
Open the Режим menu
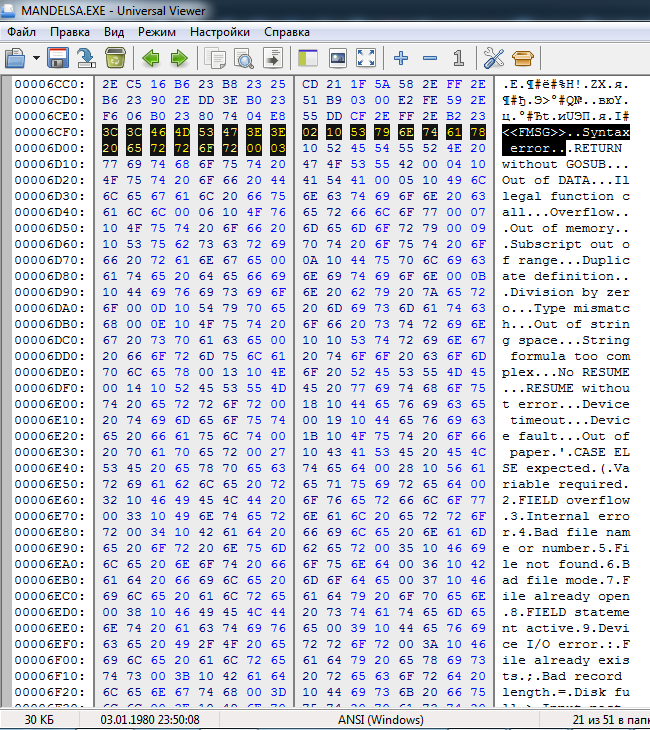(156, 32)
